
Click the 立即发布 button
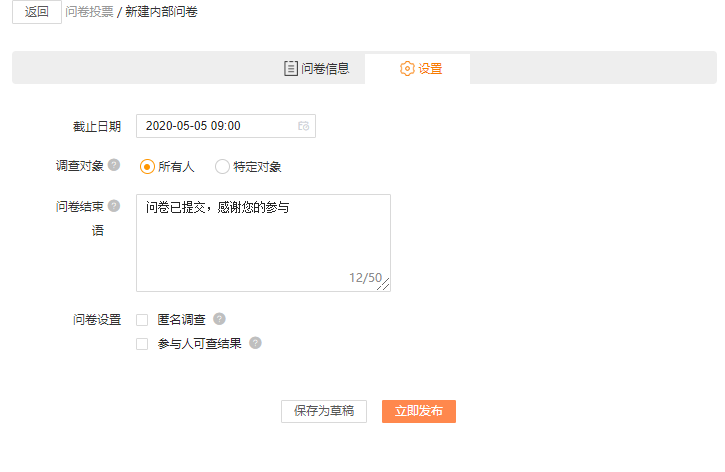419,411
